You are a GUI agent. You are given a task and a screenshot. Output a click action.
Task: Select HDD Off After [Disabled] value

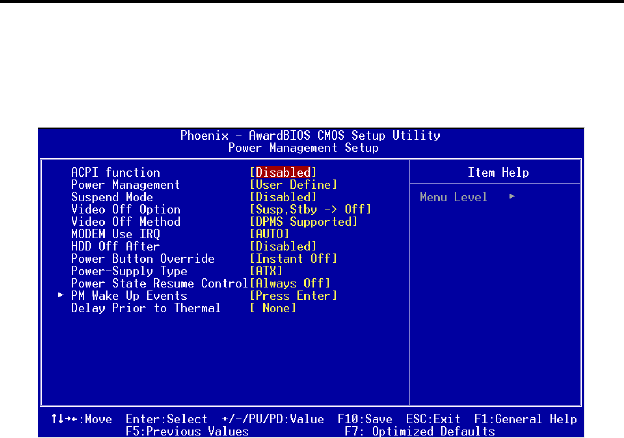pyautogui.click(x=283, y=247)
